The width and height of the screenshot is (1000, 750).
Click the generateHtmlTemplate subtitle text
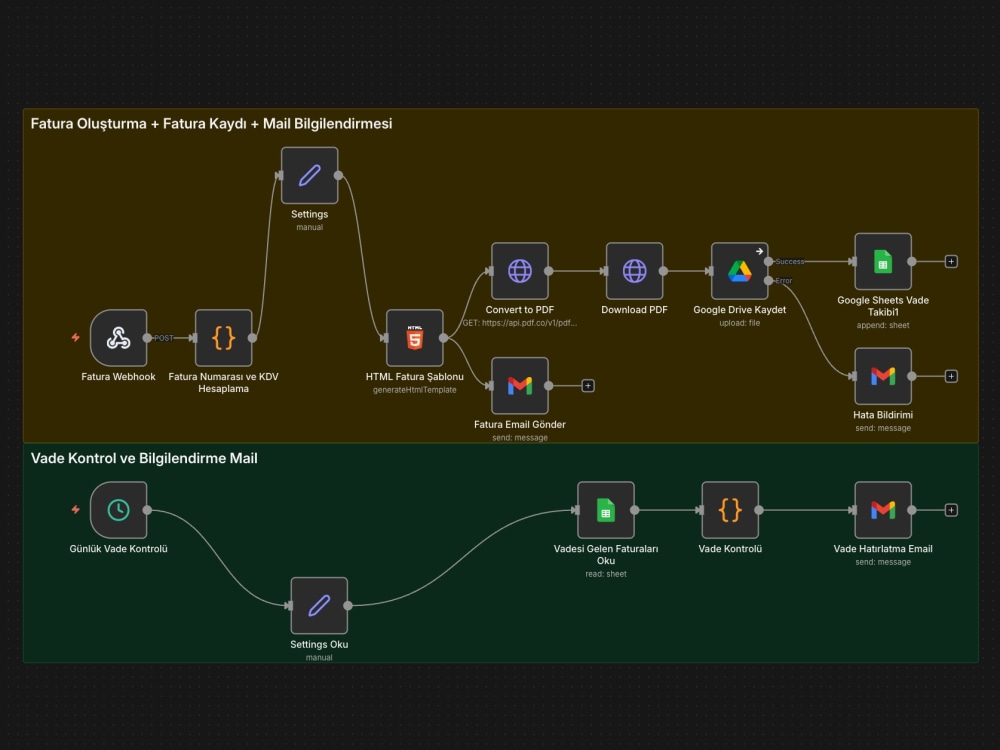[x=415, y=390]
